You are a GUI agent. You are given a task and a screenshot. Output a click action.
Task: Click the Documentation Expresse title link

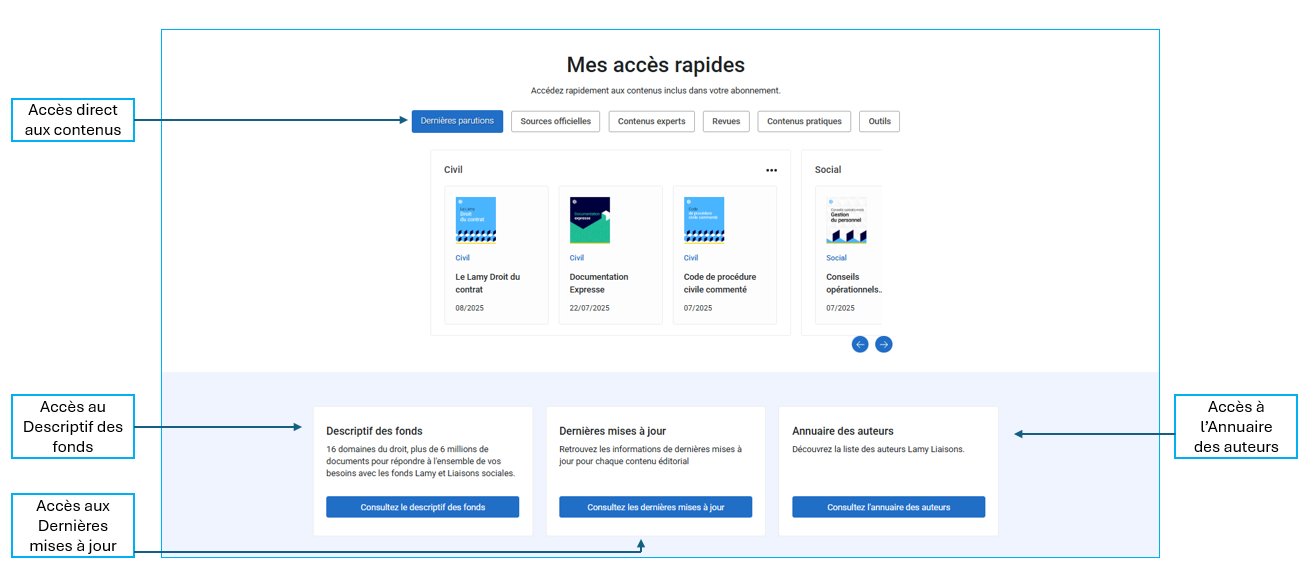602,281
